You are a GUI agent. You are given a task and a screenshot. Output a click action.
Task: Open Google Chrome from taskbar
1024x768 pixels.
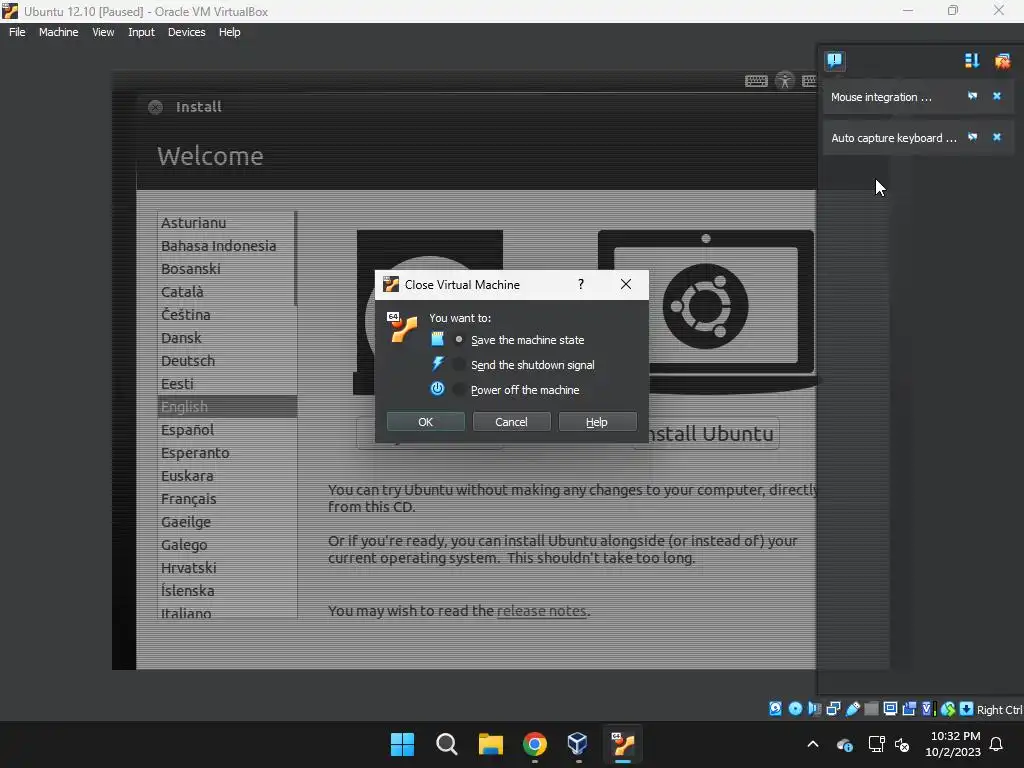[x=534, y=744]
